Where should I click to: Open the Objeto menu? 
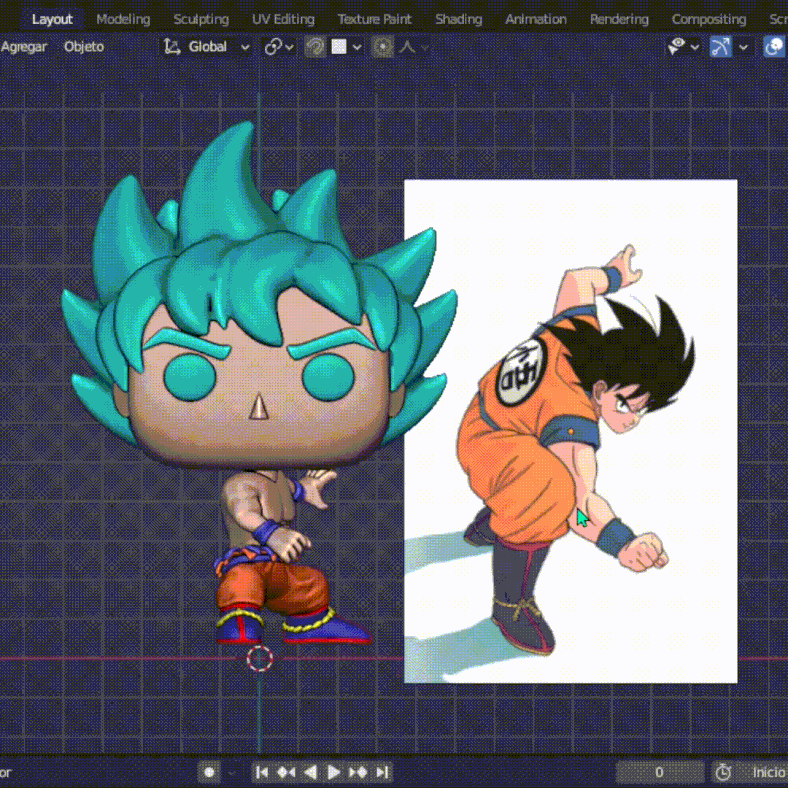tap(84, 47)
